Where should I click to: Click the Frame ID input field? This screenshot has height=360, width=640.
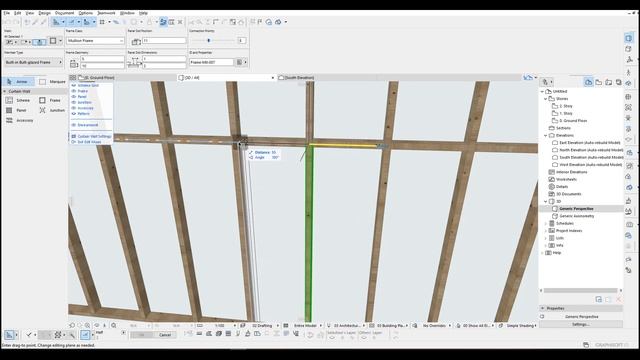point(211,62)
